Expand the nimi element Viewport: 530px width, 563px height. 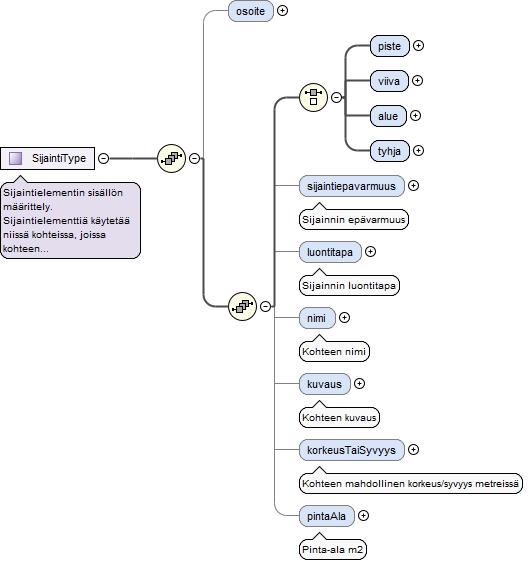coord(344,318)
